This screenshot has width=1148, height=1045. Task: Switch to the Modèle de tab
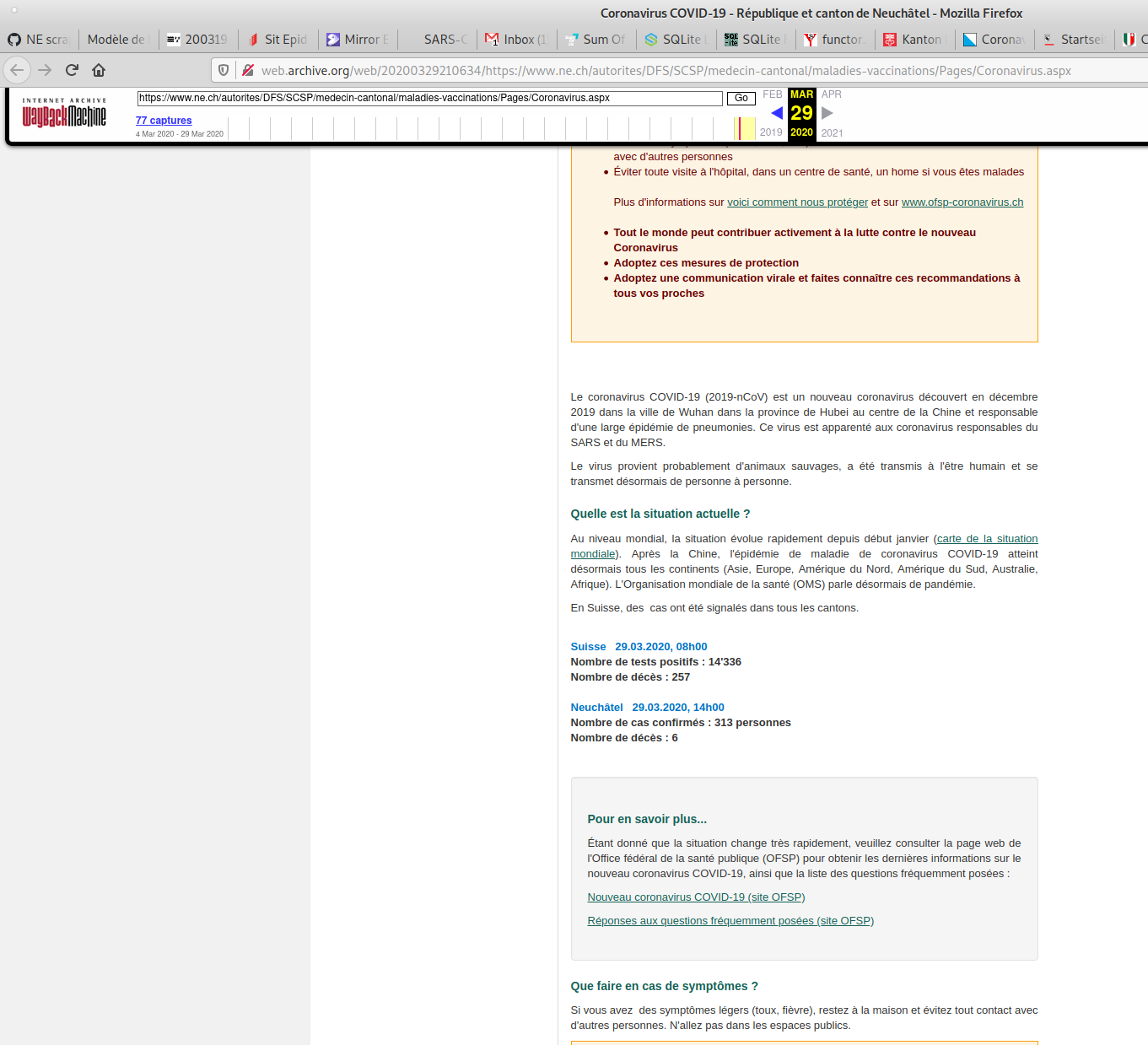point(118,40)
